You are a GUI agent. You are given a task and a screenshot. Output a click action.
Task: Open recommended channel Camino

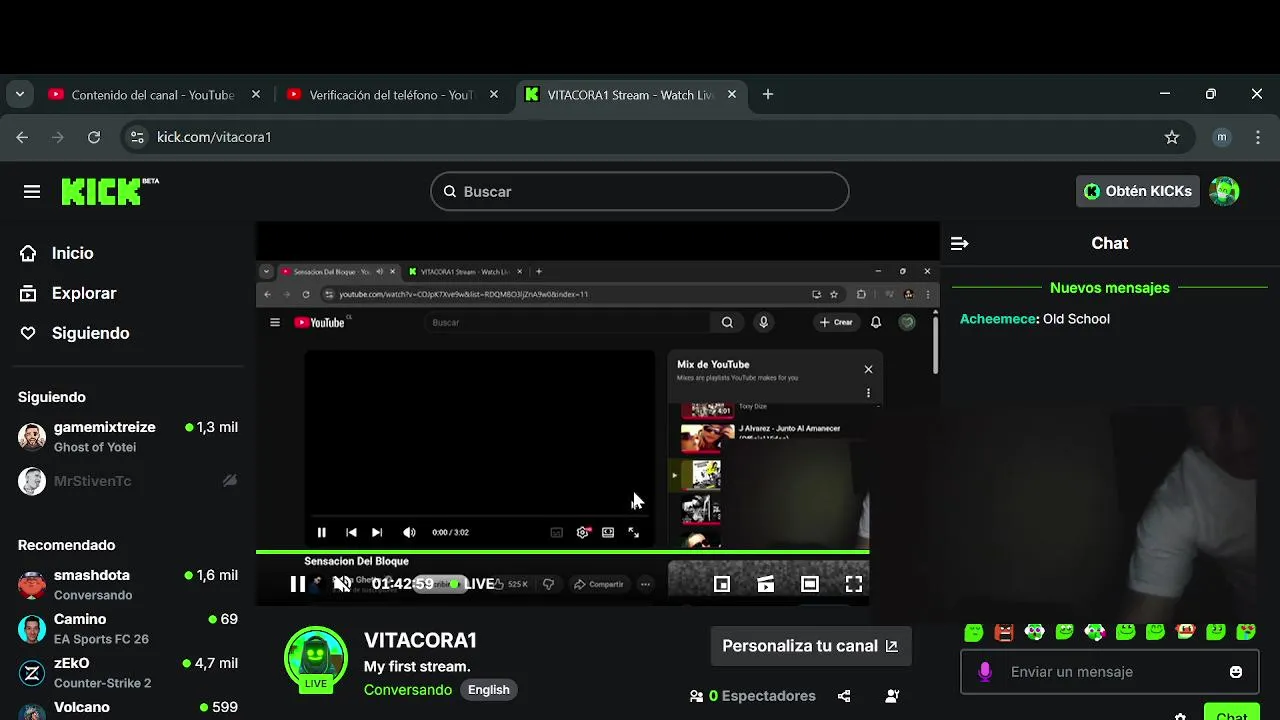pos(128,629)
